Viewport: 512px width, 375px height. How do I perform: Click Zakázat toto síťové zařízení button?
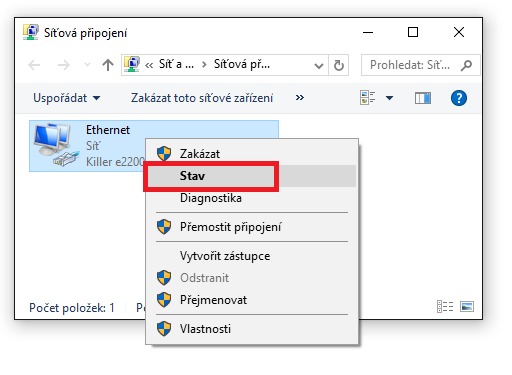click(x=202, y=98)
